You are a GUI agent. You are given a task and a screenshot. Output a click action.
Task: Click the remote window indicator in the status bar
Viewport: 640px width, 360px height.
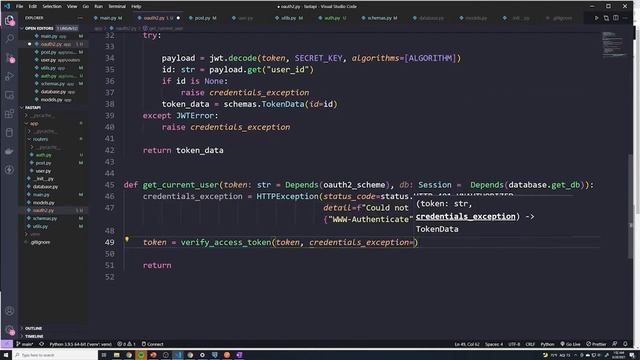click(6, 344)
